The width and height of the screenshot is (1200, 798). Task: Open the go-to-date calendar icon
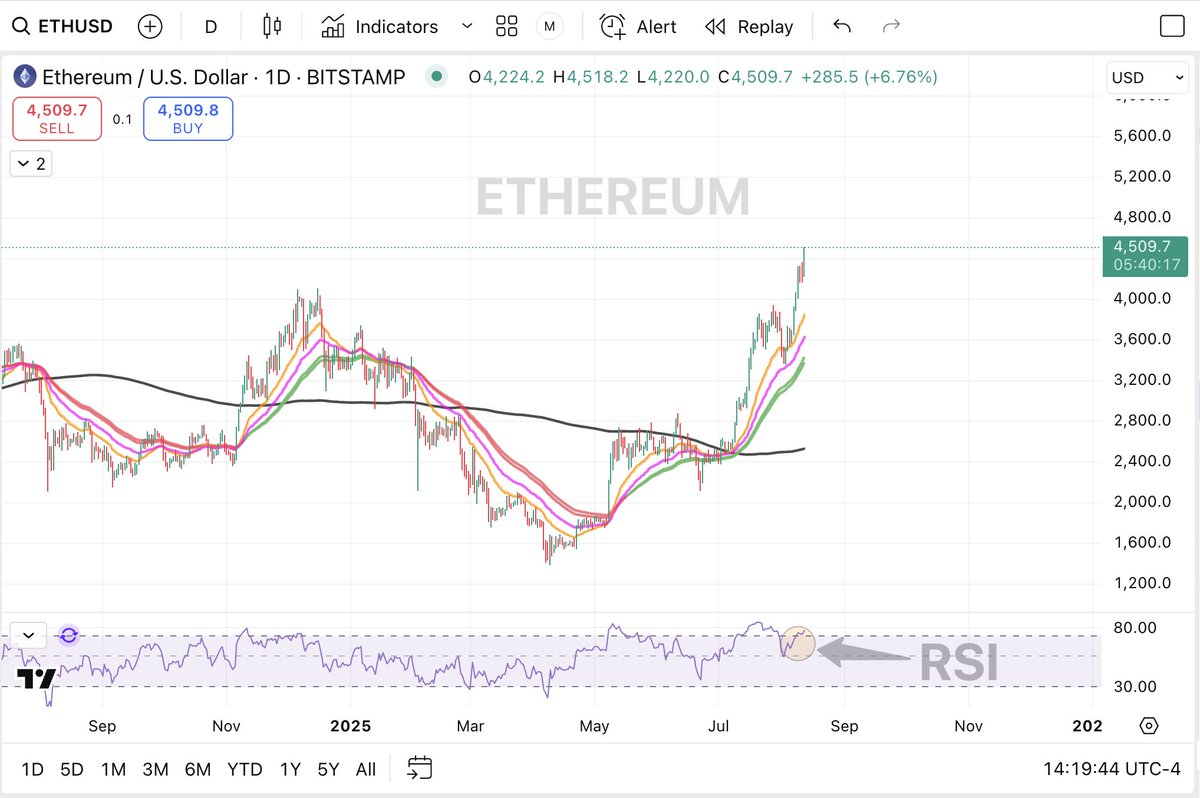420,768
